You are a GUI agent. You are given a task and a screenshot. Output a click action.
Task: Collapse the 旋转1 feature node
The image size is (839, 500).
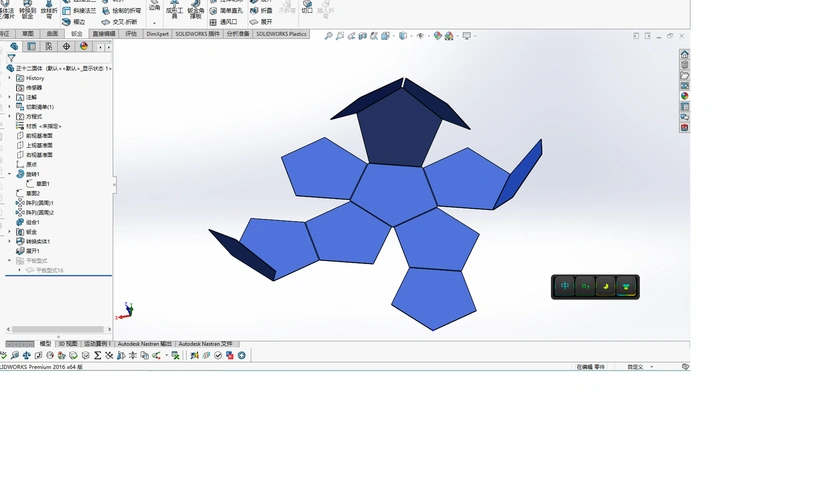tap(10, 174)
